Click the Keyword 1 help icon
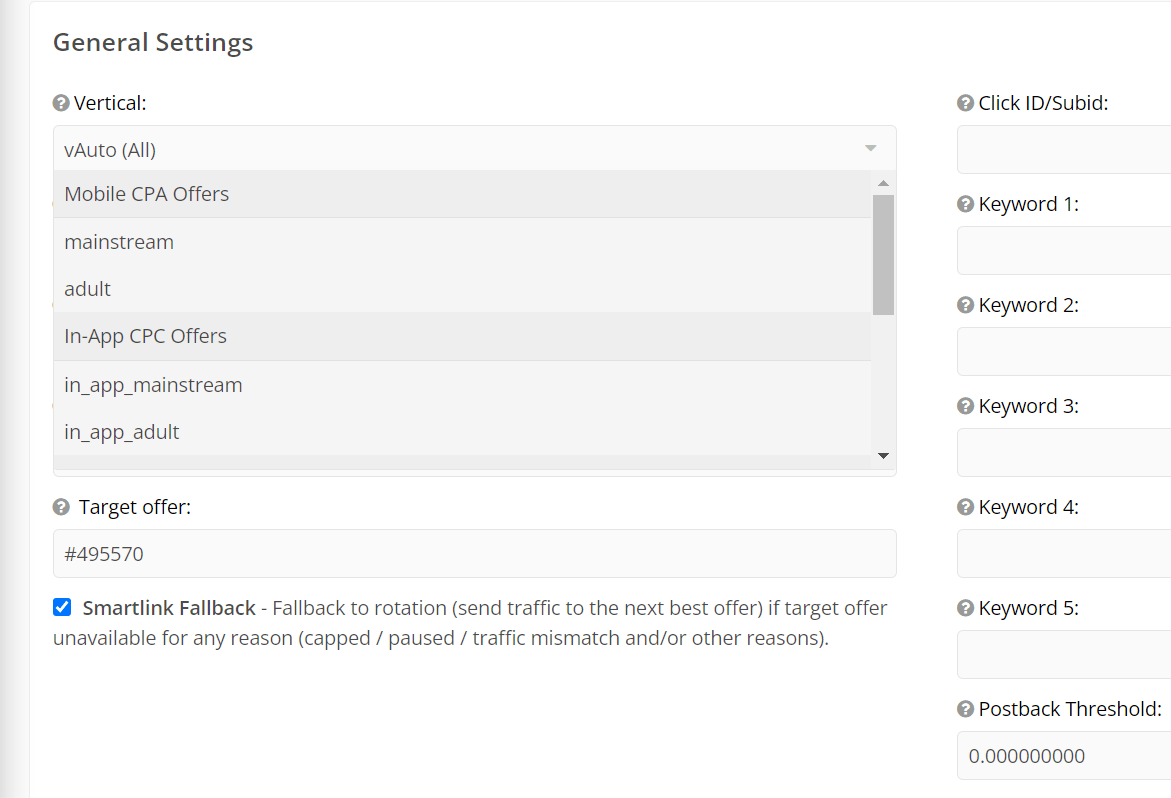Viewport: 1171px width, 798px height. [x=966, y=204]
